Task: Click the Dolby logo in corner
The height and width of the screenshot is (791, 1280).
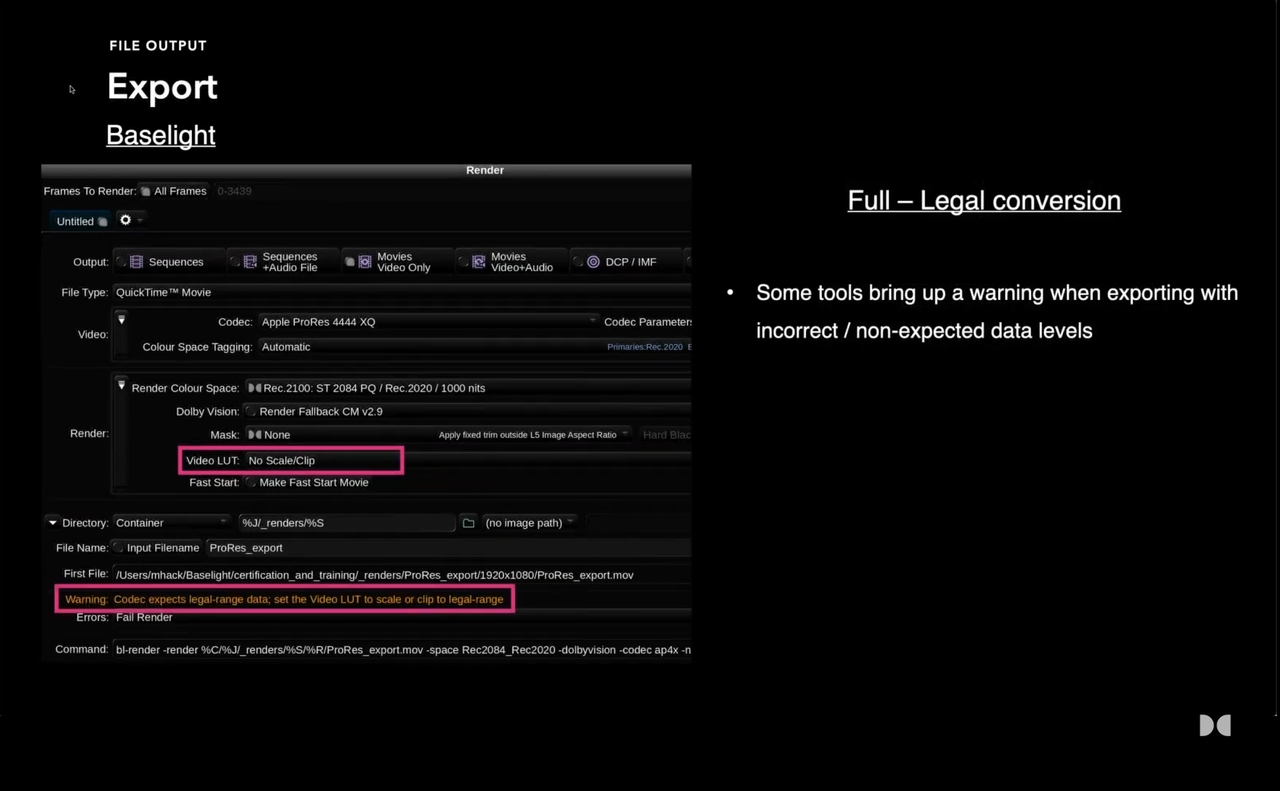Action: click(1215, 725)
